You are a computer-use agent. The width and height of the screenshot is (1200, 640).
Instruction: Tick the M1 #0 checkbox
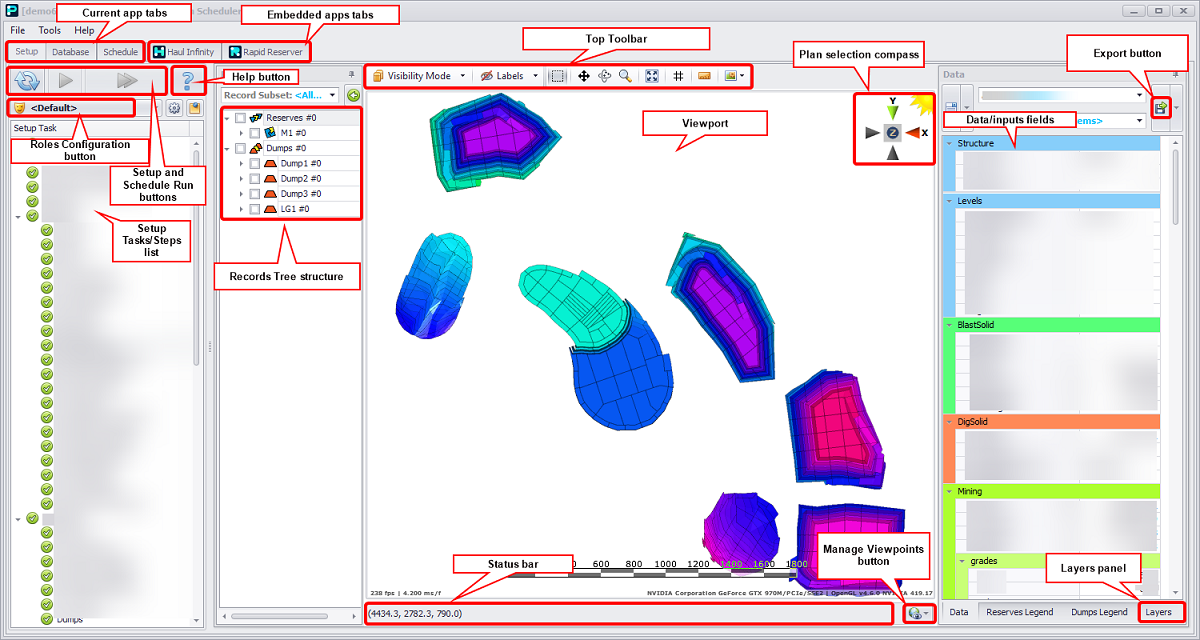click(x=255, y=133)
